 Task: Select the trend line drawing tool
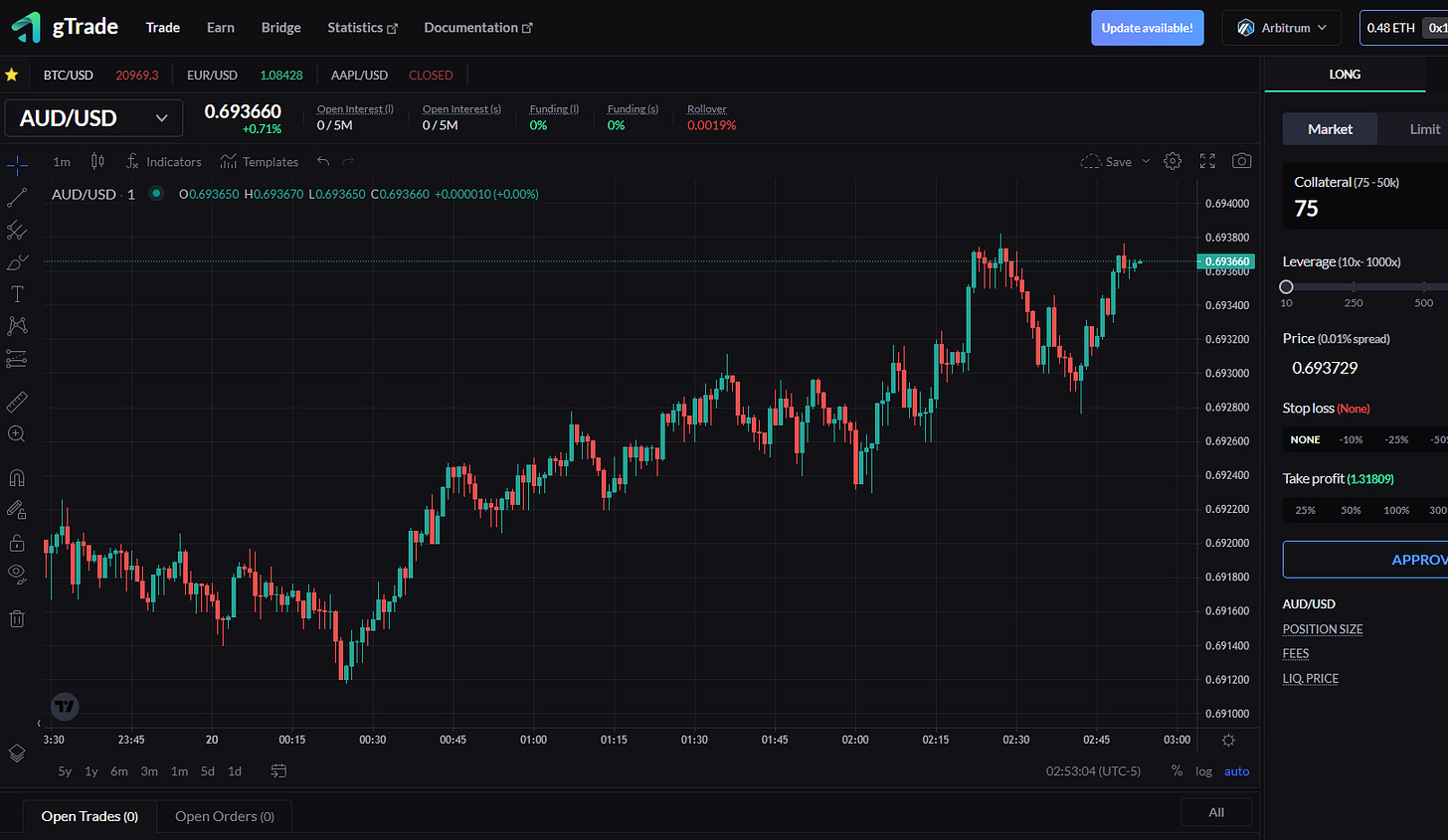(17, 199)
